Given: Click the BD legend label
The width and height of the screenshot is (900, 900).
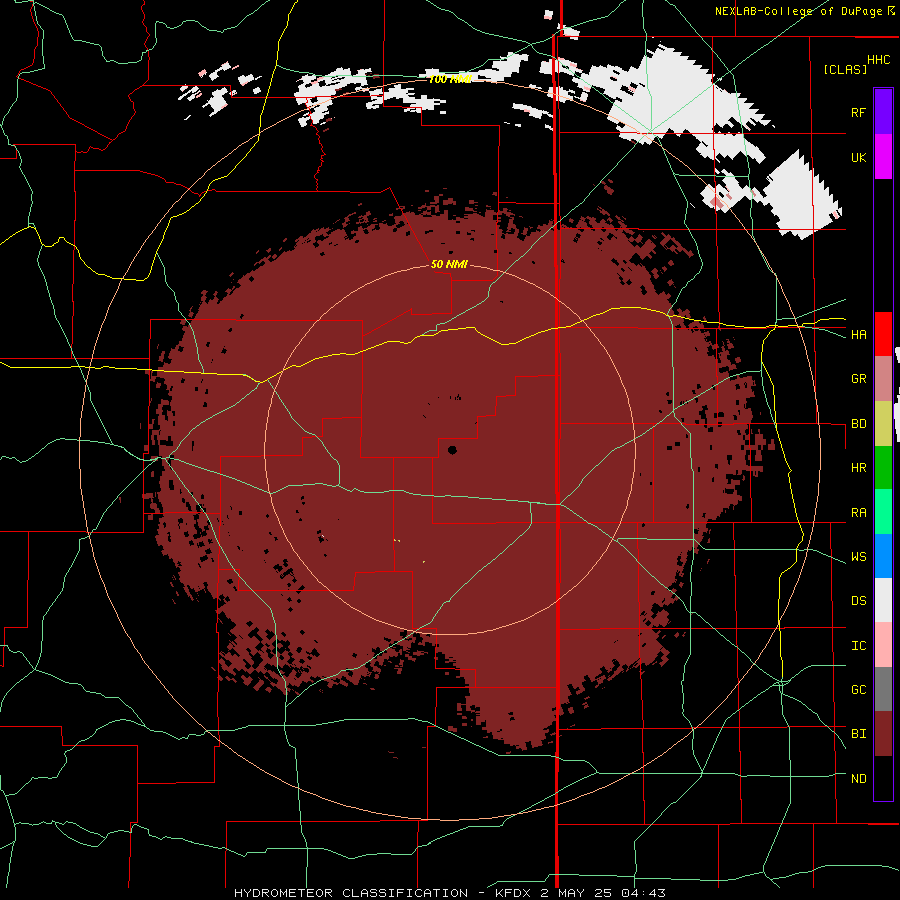Looking at the screenshot, I should [858, 424].
